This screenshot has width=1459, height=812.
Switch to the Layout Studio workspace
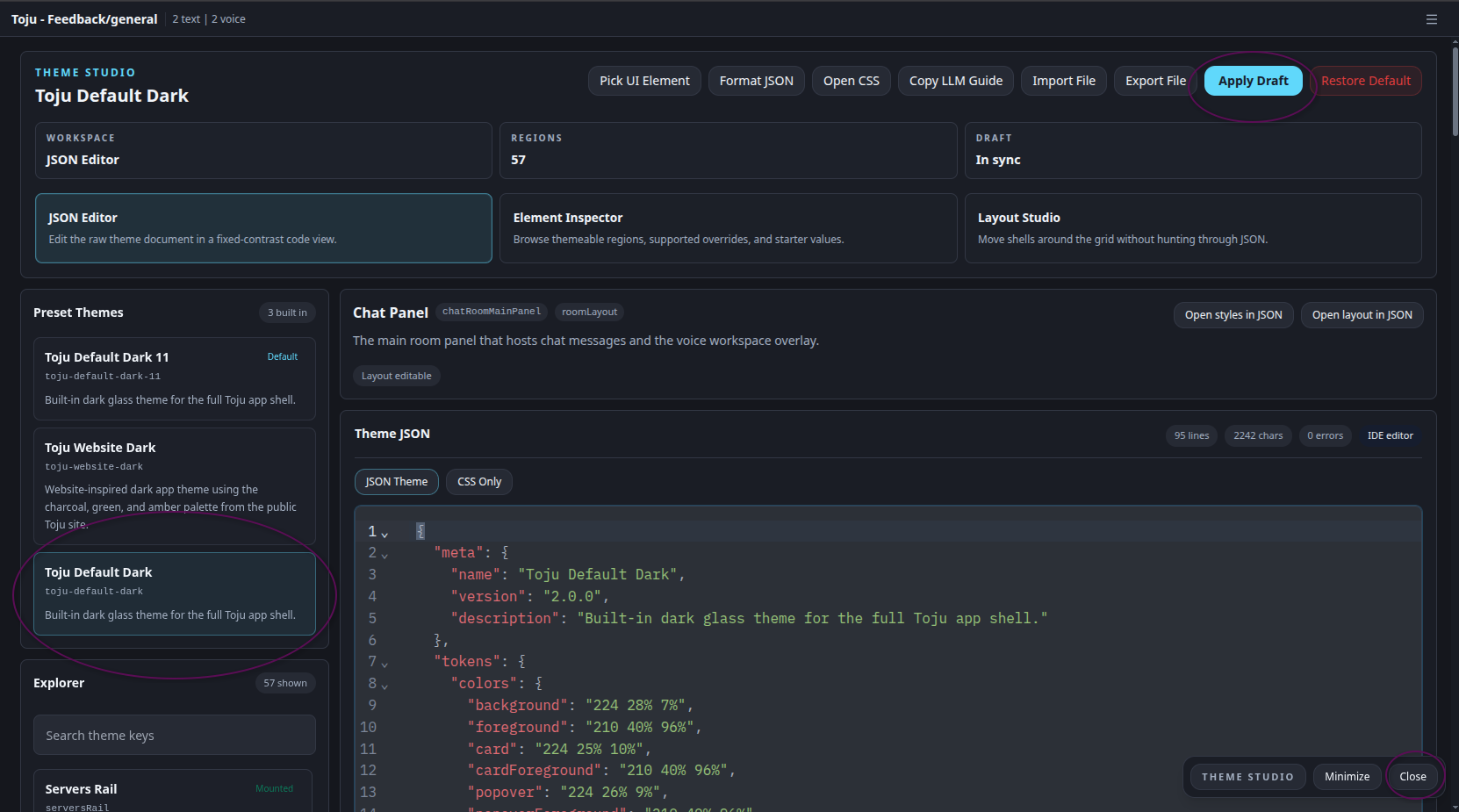click(x=1193, y=228)
